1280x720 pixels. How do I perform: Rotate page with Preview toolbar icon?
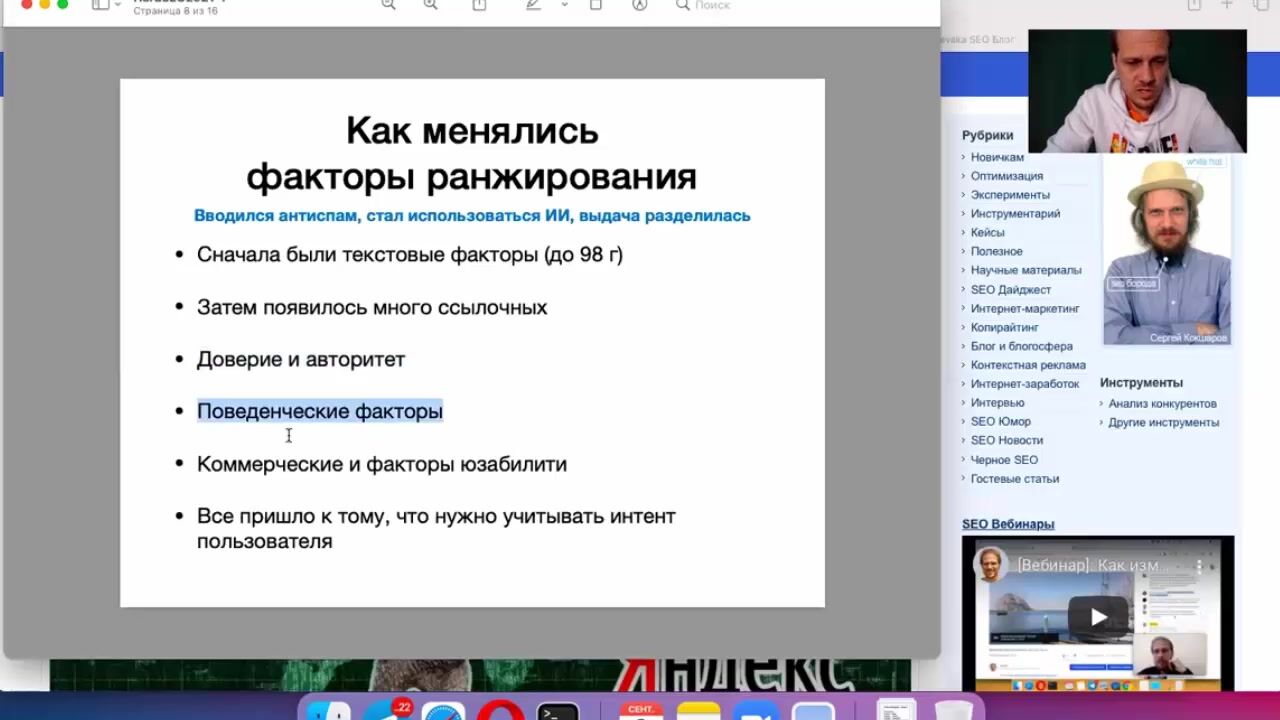pos(596,5)
